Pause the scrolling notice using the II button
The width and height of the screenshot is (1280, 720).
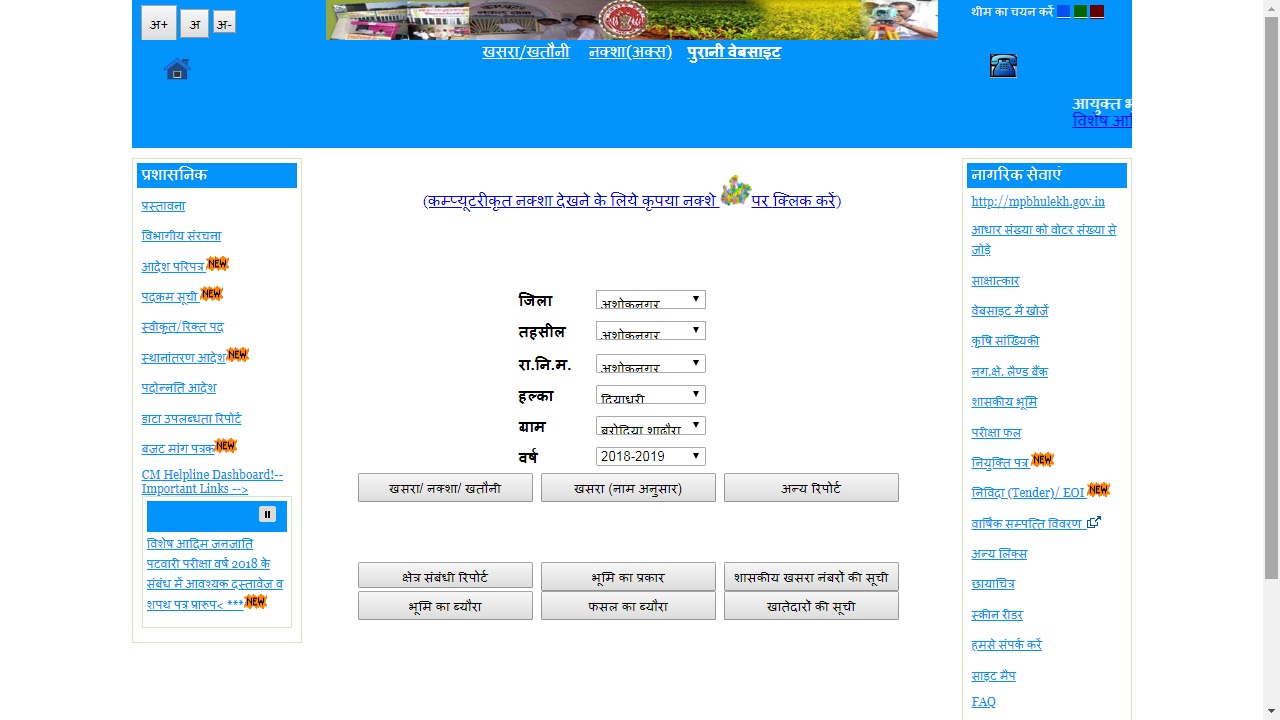pyautogui.click(x=265, y=514)
